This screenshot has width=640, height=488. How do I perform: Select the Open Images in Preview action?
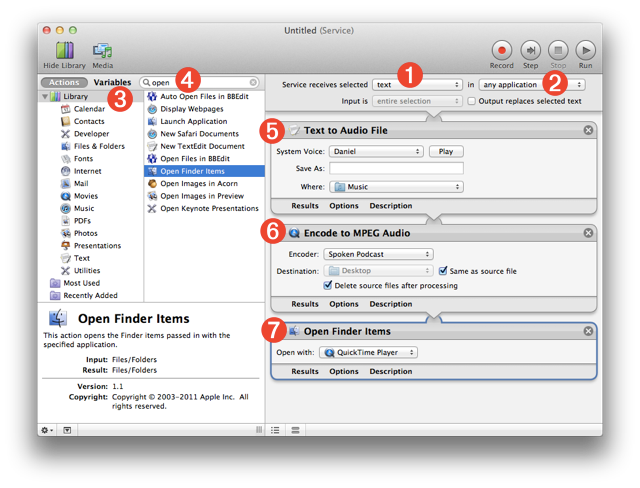204,196
